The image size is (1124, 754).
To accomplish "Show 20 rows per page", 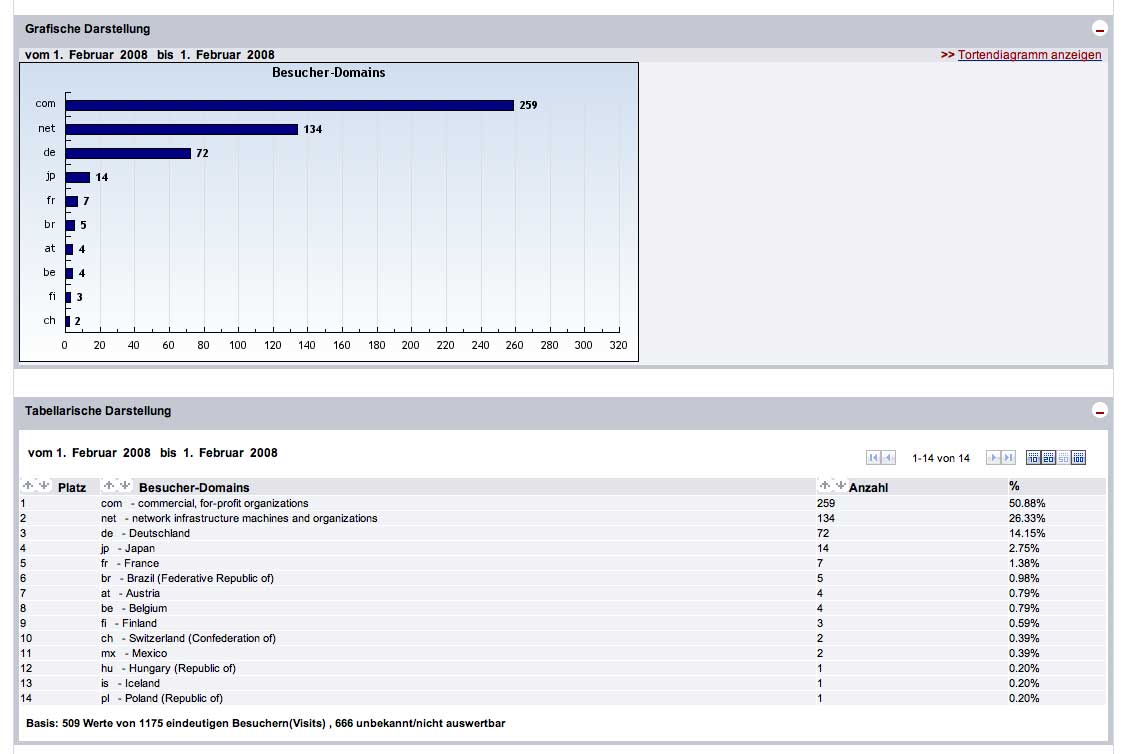I will (1048, 458).
